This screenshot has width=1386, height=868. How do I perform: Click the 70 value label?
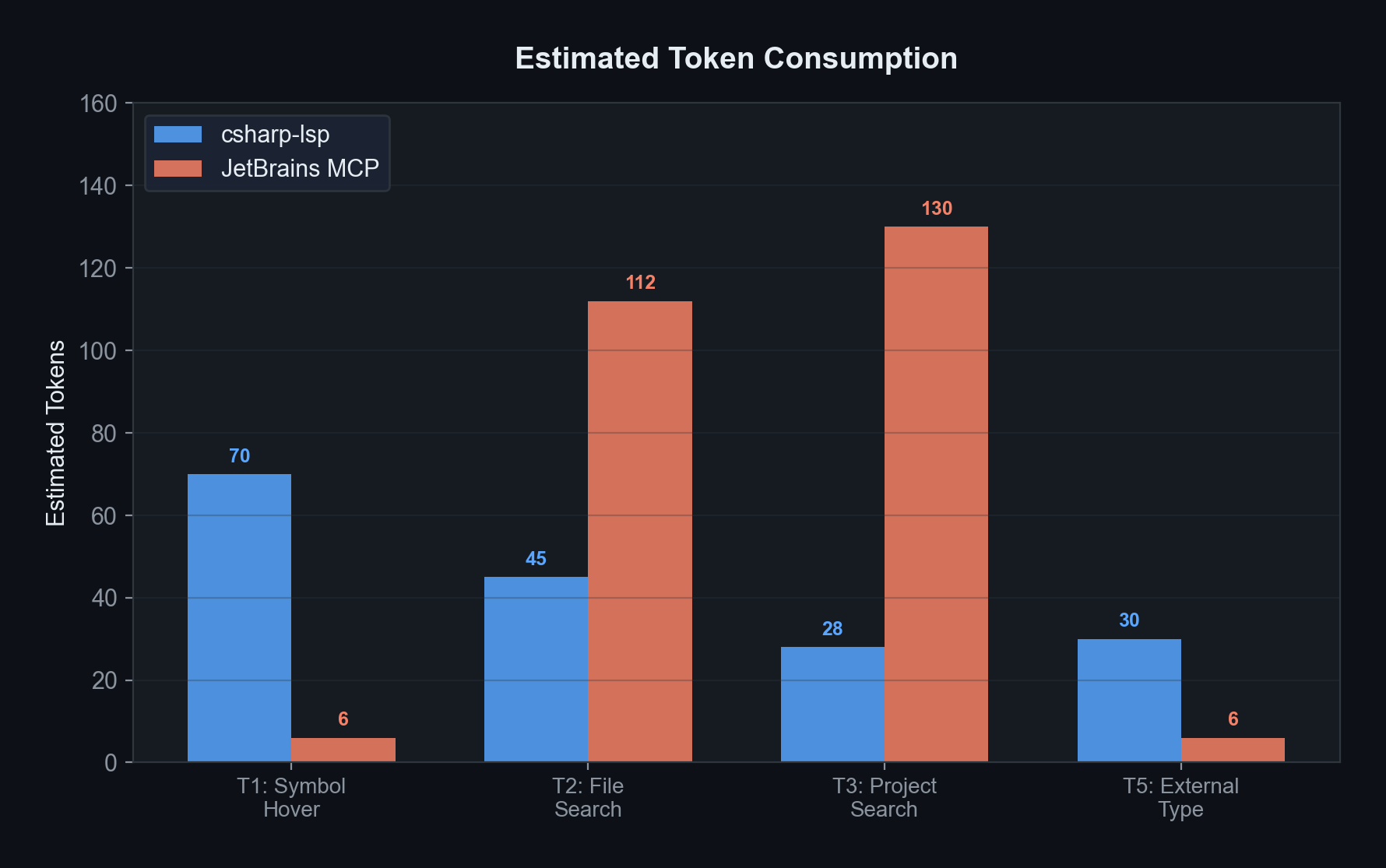point(239,456)
